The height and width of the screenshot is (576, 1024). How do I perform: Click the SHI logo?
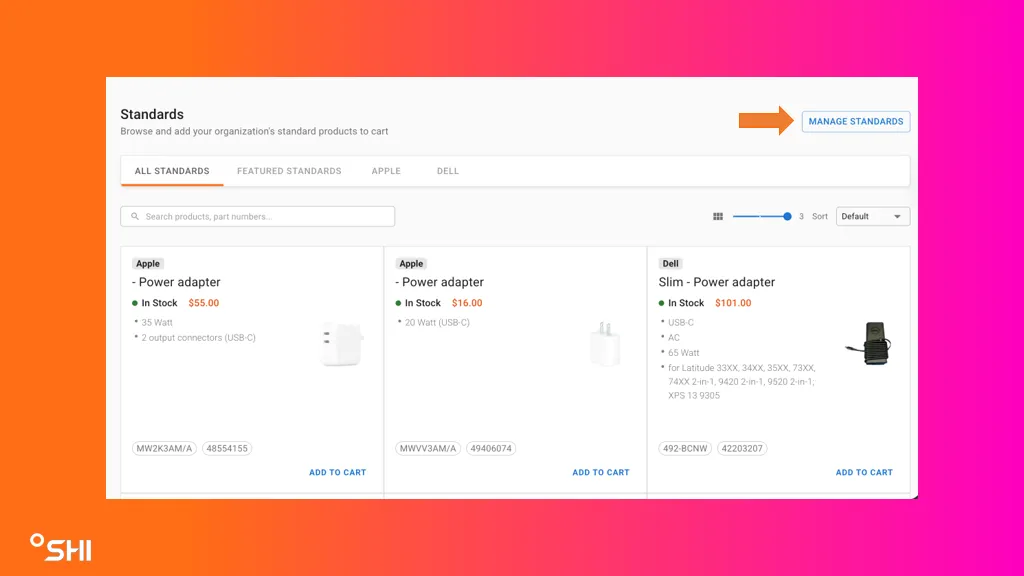click(x=61, y=547)
